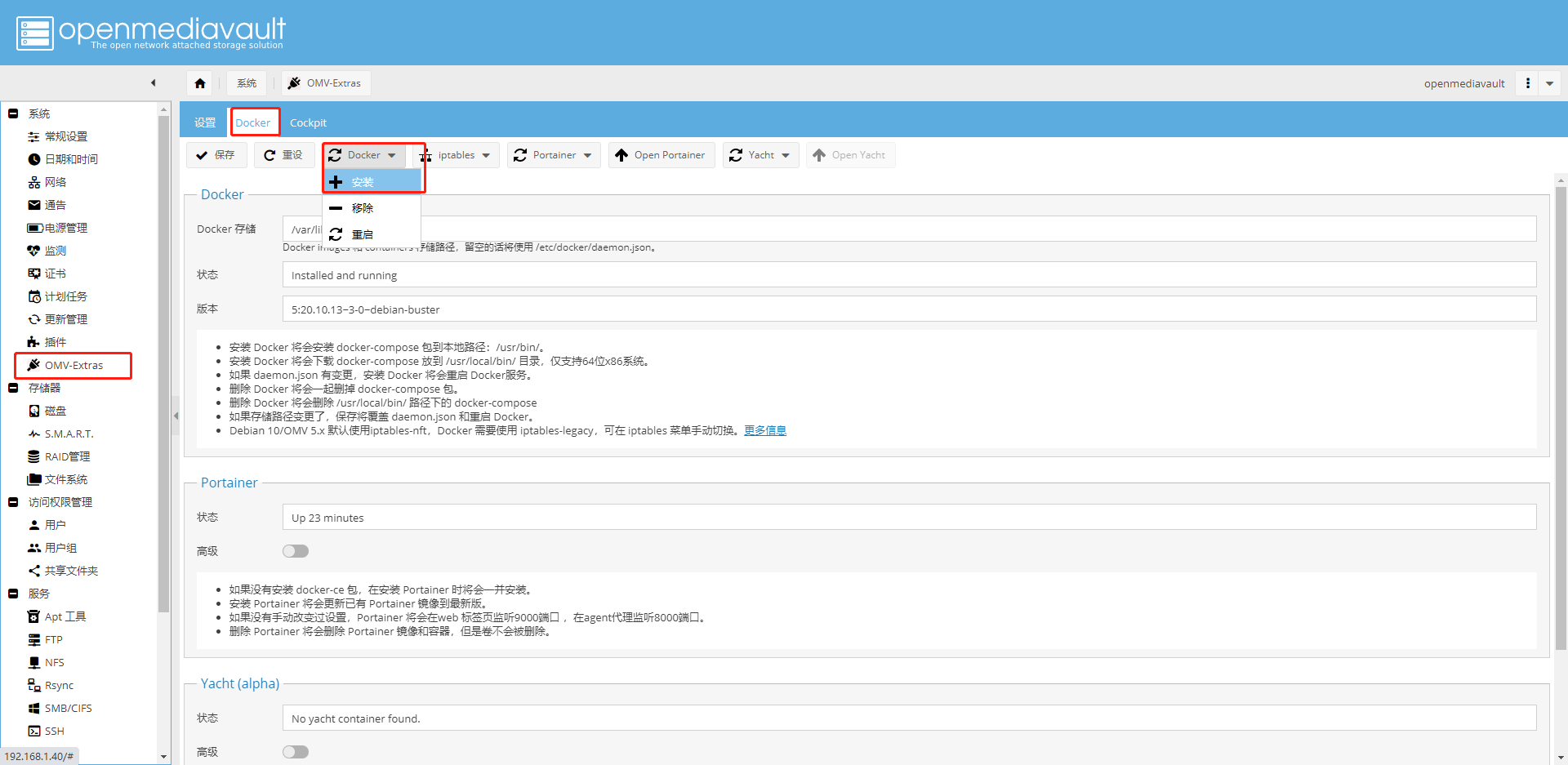The height and width of the screenshot is (765, 1568).
Task: Open 共享文件夹 share icon
Action: tap(34, 571)
